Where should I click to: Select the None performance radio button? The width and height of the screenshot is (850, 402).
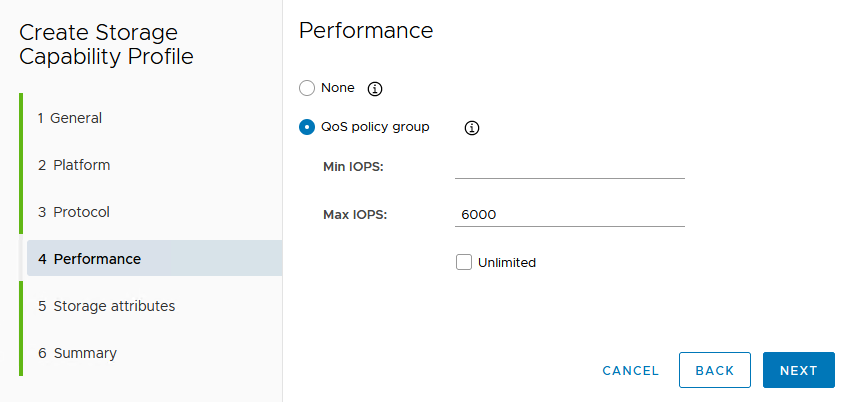point(308,88)
